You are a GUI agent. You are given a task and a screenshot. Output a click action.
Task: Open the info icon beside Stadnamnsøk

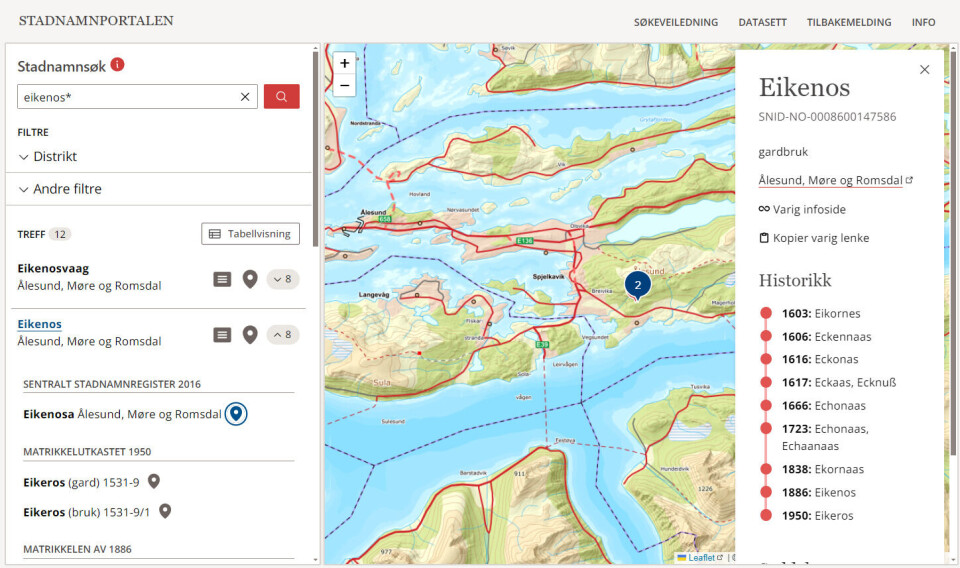(118, 65)
